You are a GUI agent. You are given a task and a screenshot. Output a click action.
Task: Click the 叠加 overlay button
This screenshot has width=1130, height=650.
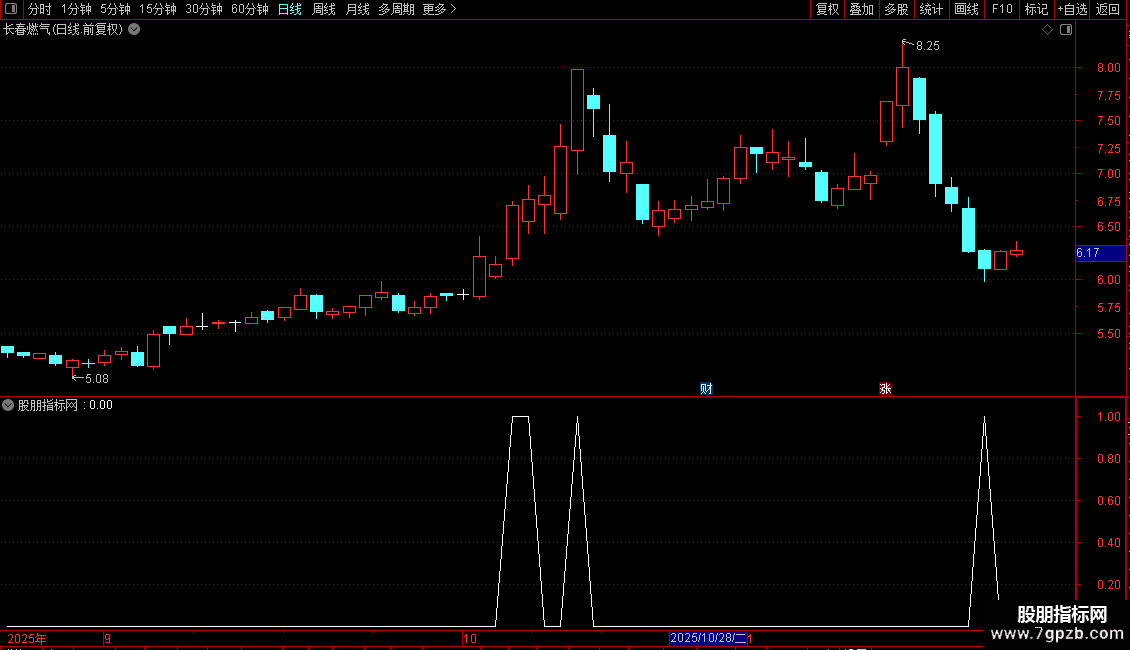pos(861,9)
